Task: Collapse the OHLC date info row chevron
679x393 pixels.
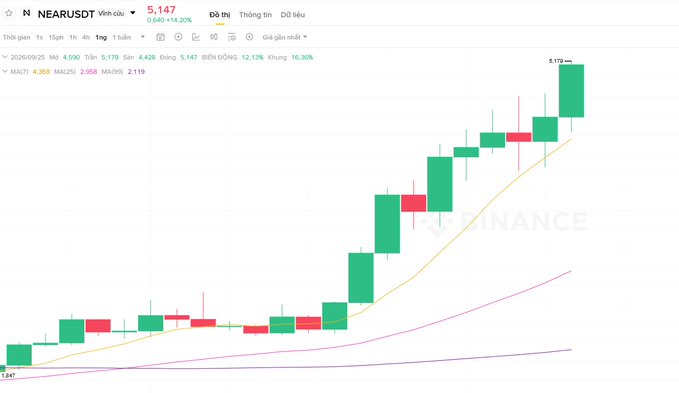Action: (x=5, y=57)
